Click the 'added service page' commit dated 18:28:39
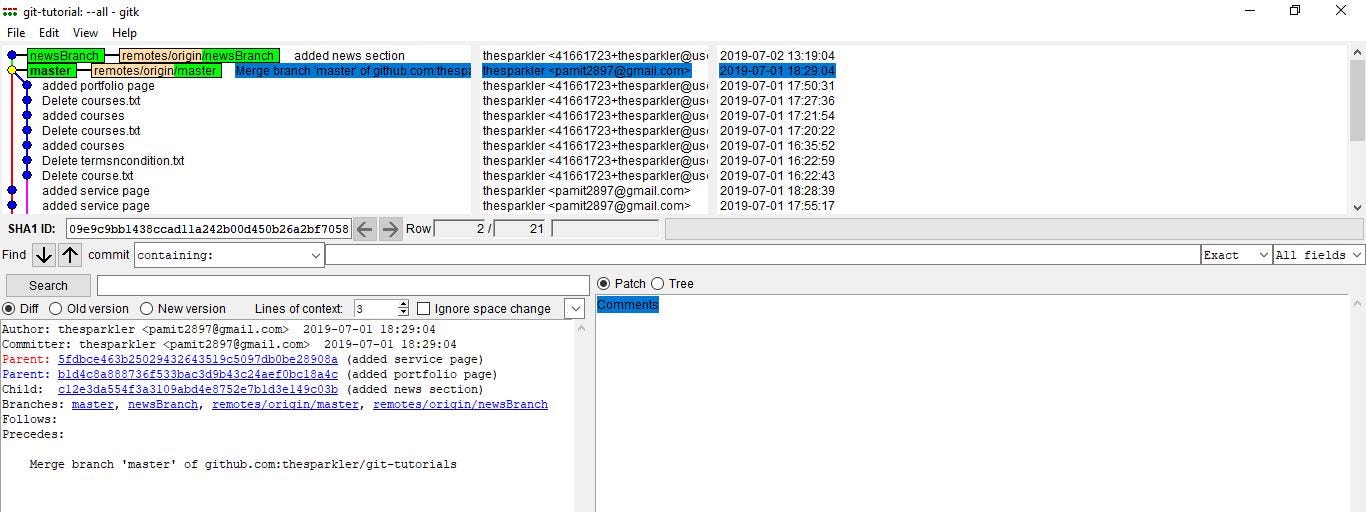This screenshot has width=1366, height=512. [96, 191]
